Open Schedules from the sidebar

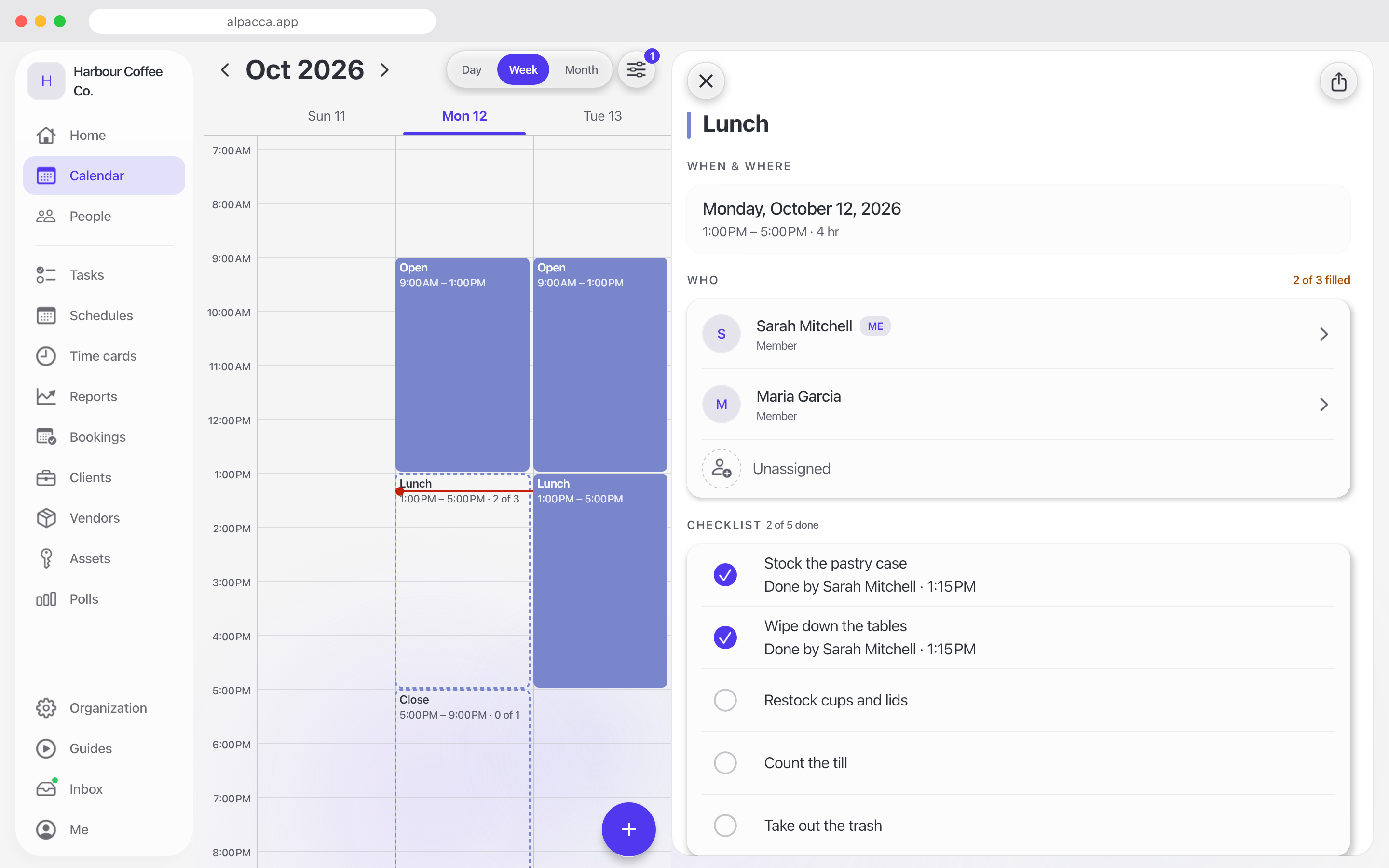[104, 315]
